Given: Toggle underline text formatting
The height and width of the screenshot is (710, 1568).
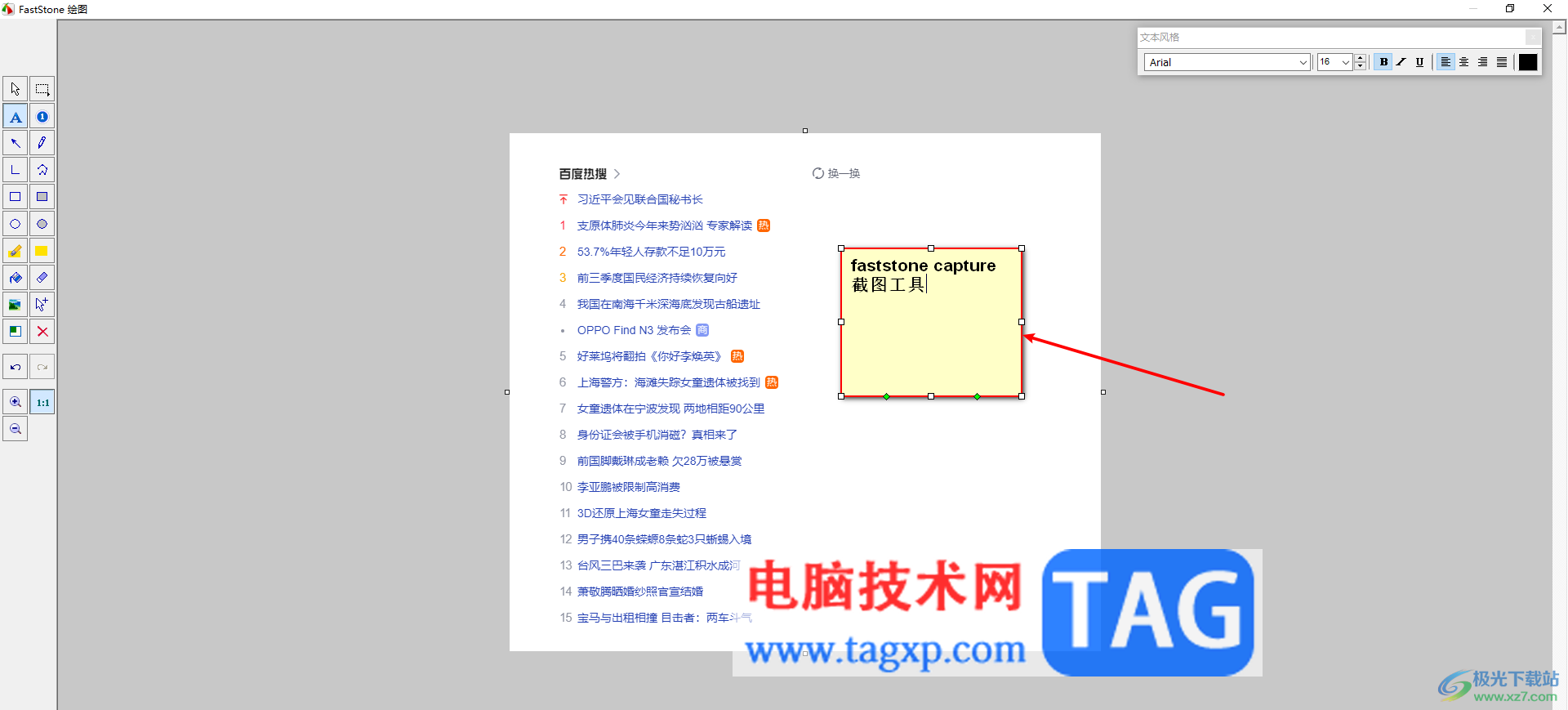Looking at the screenshot, I should coord(1419,62).
